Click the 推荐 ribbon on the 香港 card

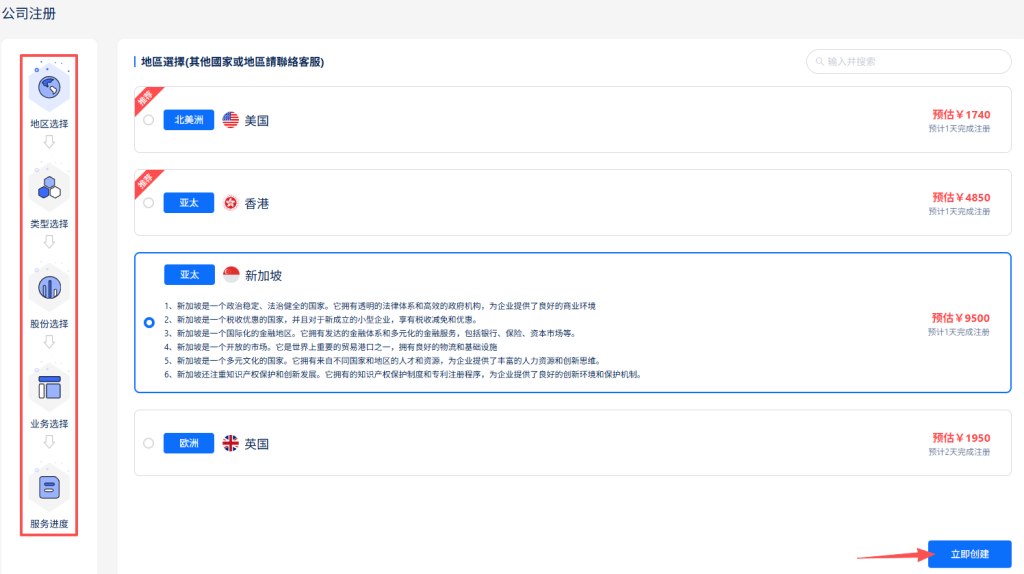click(146, 181)
